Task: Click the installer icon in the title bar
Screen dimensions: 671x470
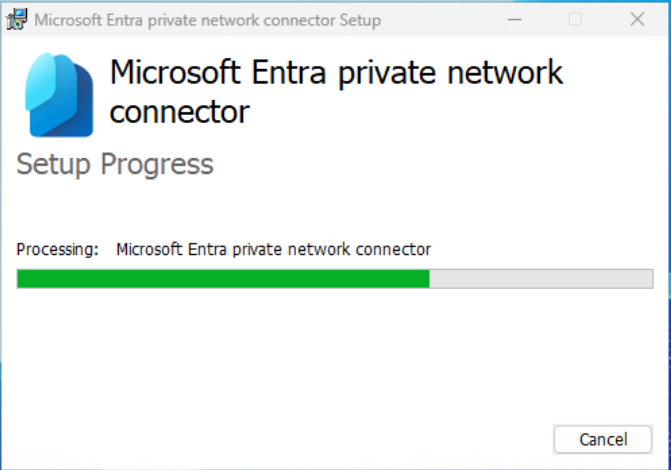Action: (x=17, y=20)
